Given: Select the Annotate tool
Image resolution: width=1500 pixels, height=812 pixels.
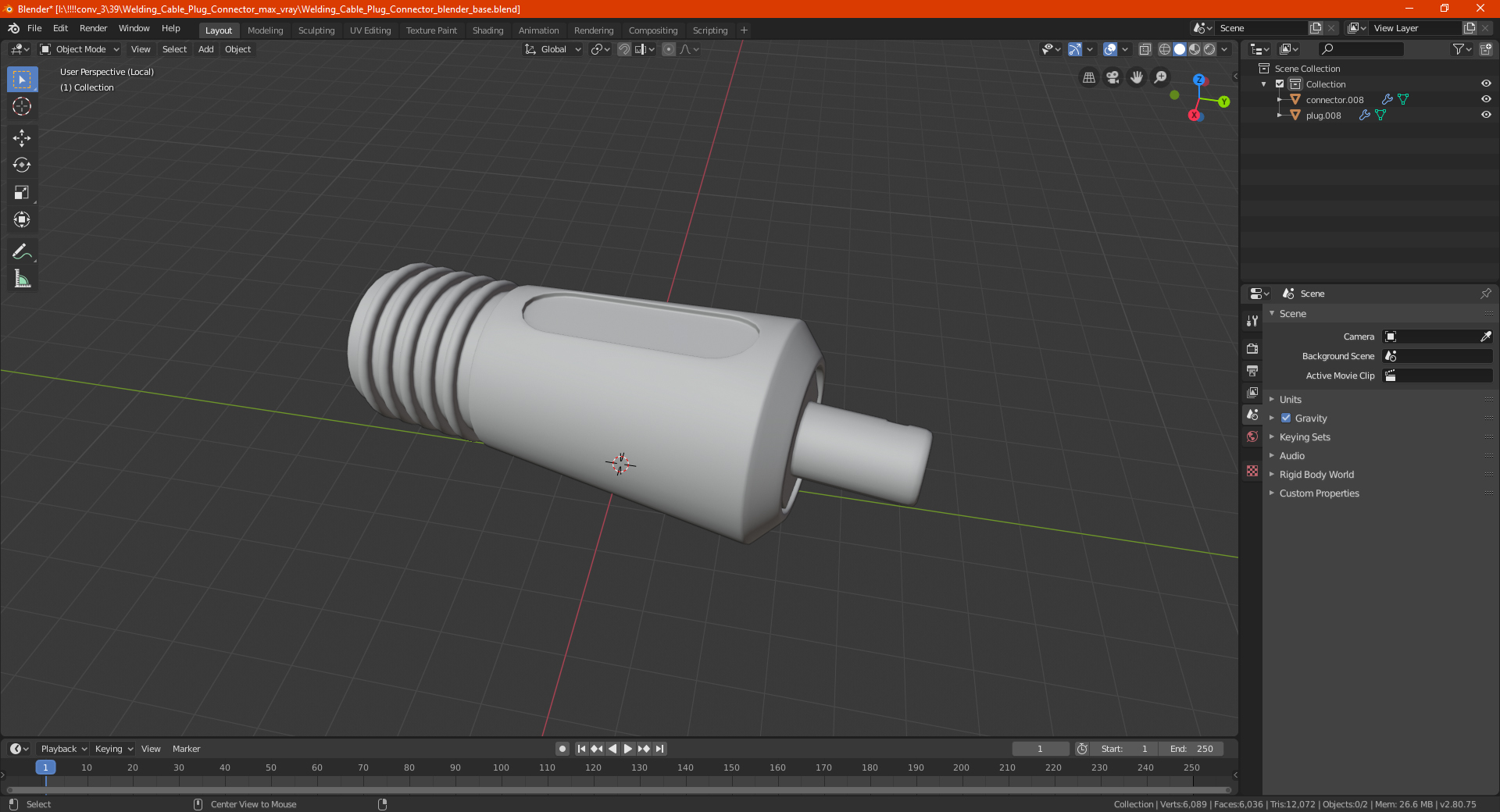Looking at the screenshot, I should pyautogui.click(x=22, y=251).
